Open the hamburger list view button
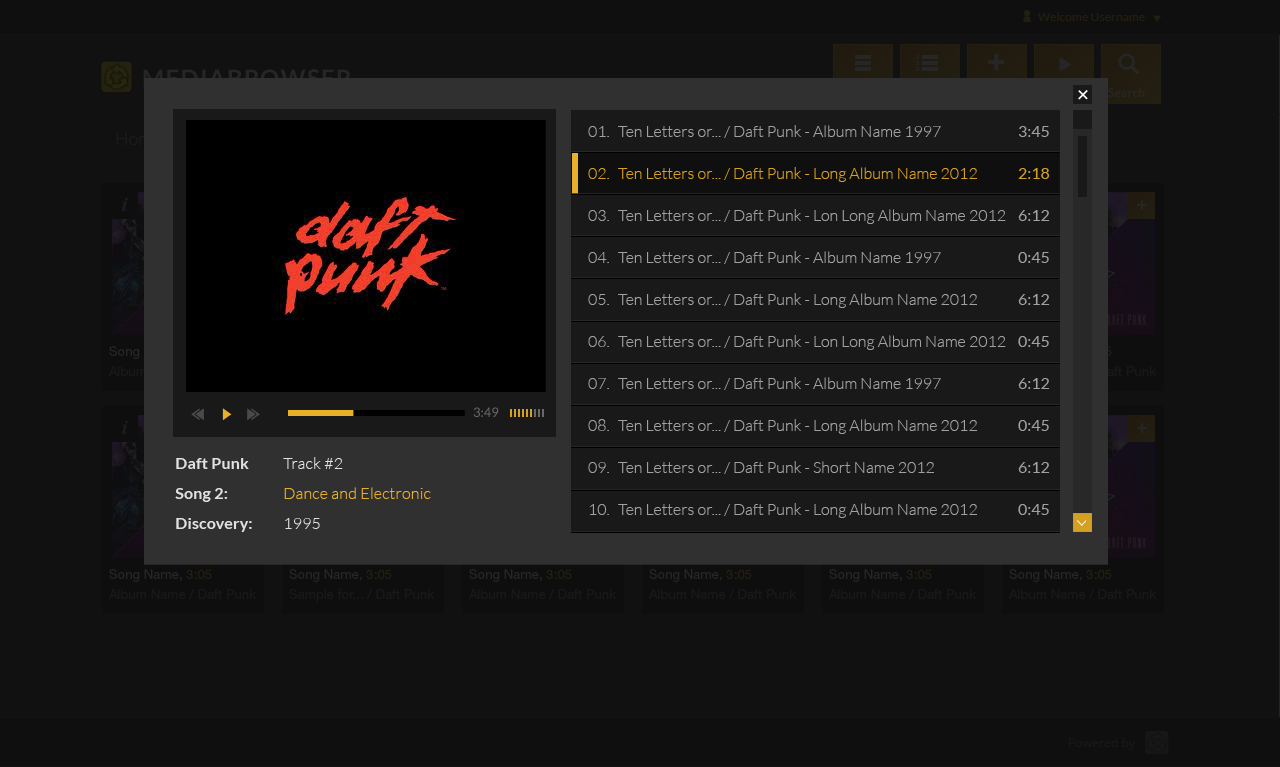Viewport: 1280px width, 767px height. (863, 62)
